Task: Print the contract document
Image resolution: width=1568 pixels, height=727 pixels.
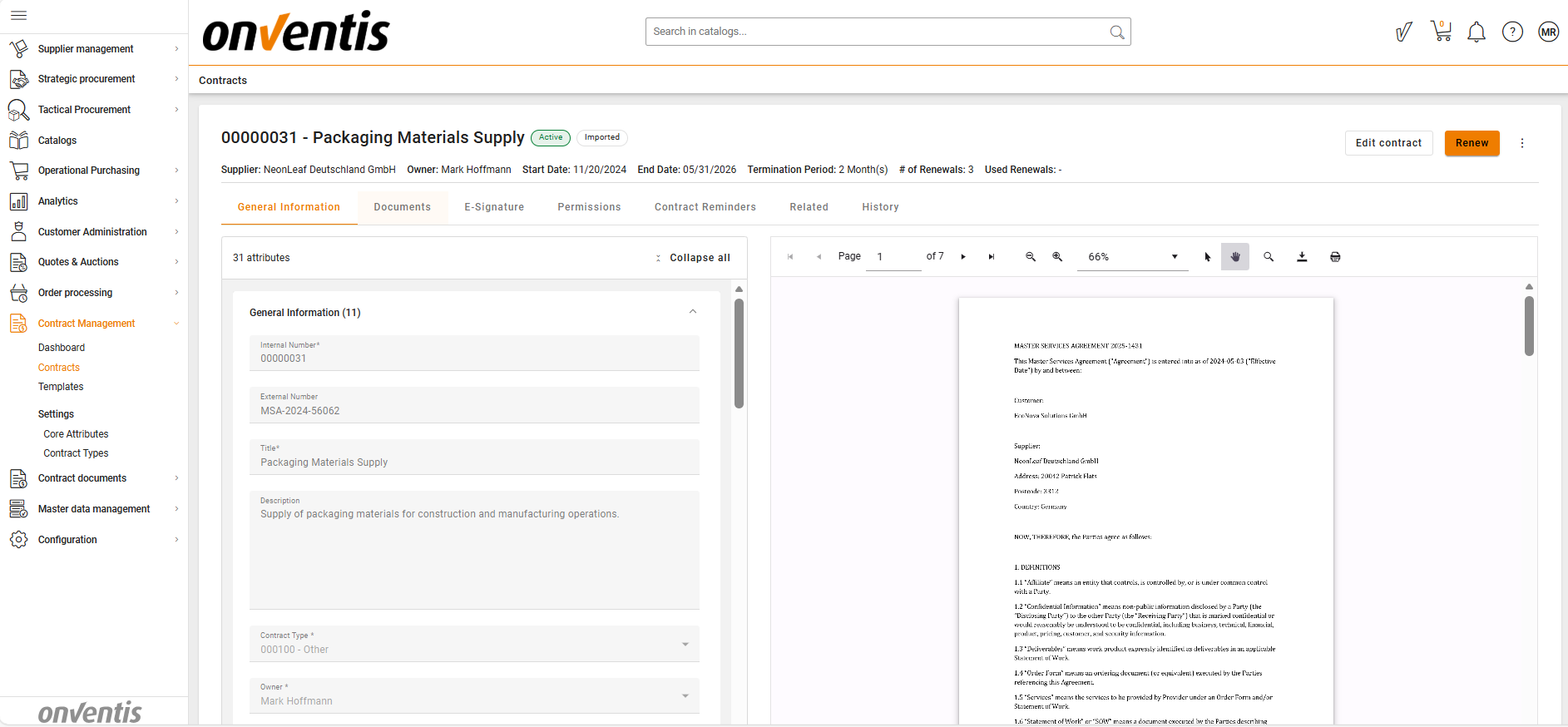Action: point(1335,257)
